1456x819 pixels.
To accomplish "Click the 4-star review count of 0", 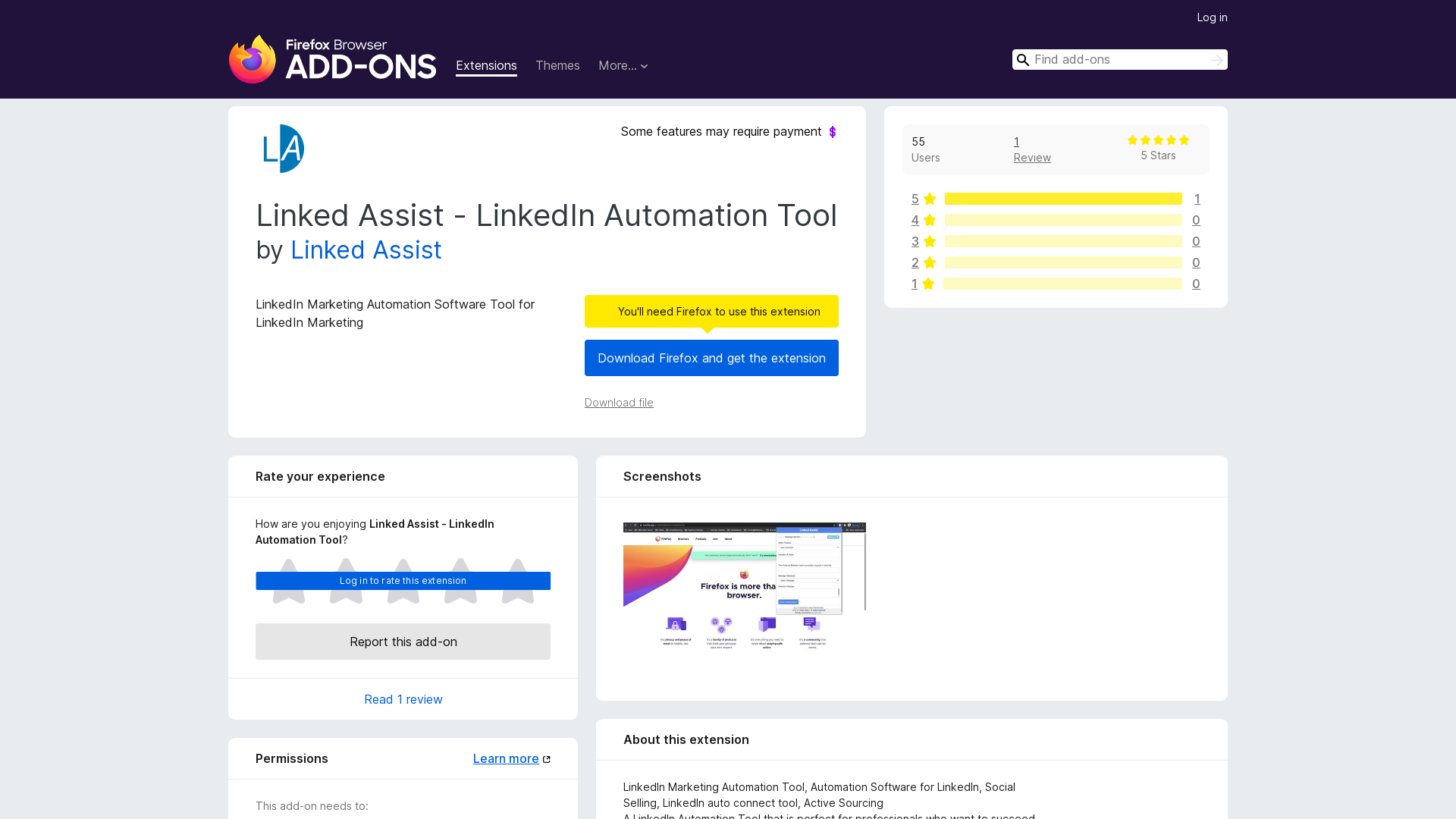I will (x=1196, y=220).
